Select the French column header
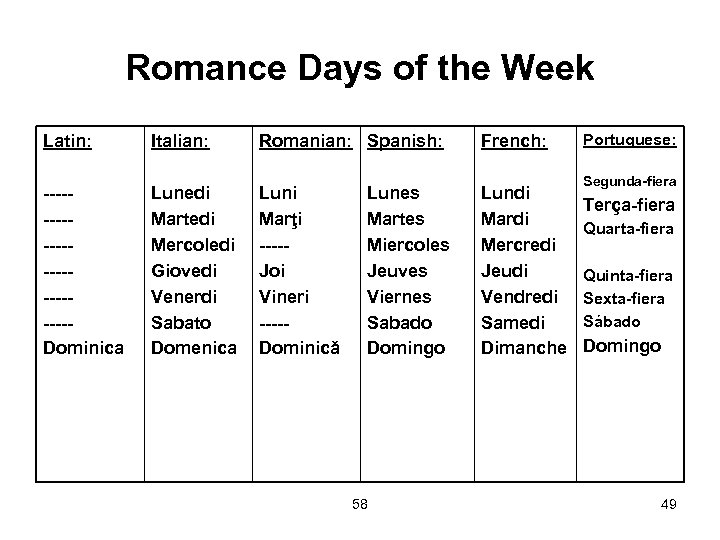 (x=515, y=142)
